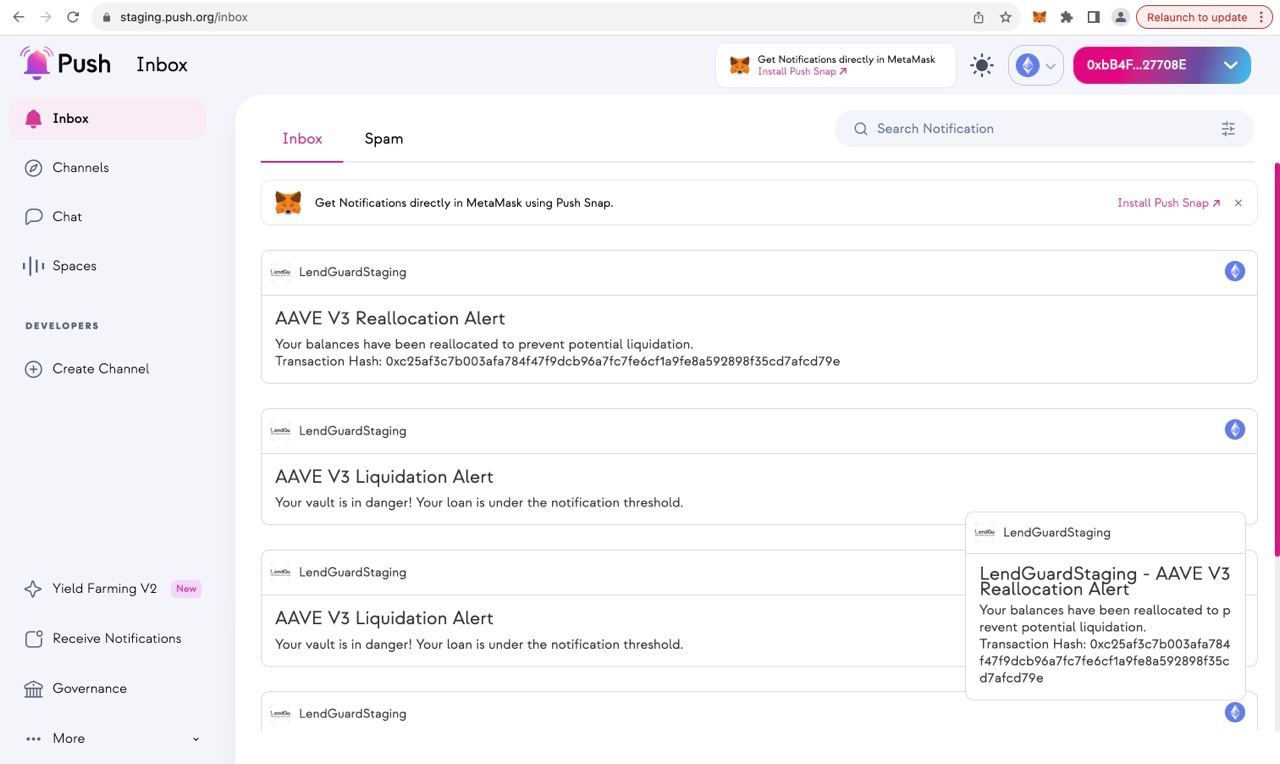Click the browser share icon
This screenshot has width=1280, height=764.
(978, 17)
